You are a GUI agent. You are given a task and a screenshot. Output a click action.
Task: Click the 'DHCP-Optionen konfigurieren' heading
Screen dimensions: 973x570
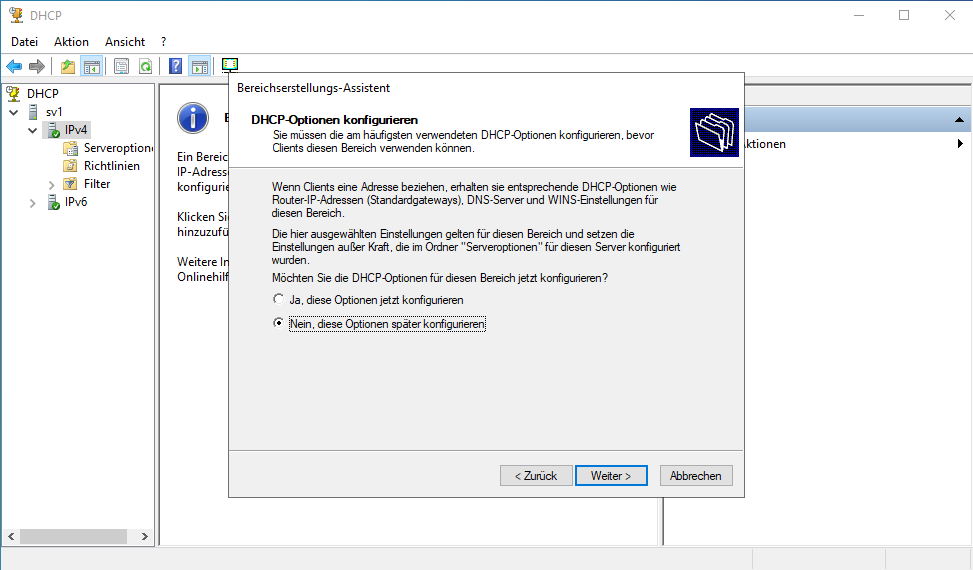point(334,120)
